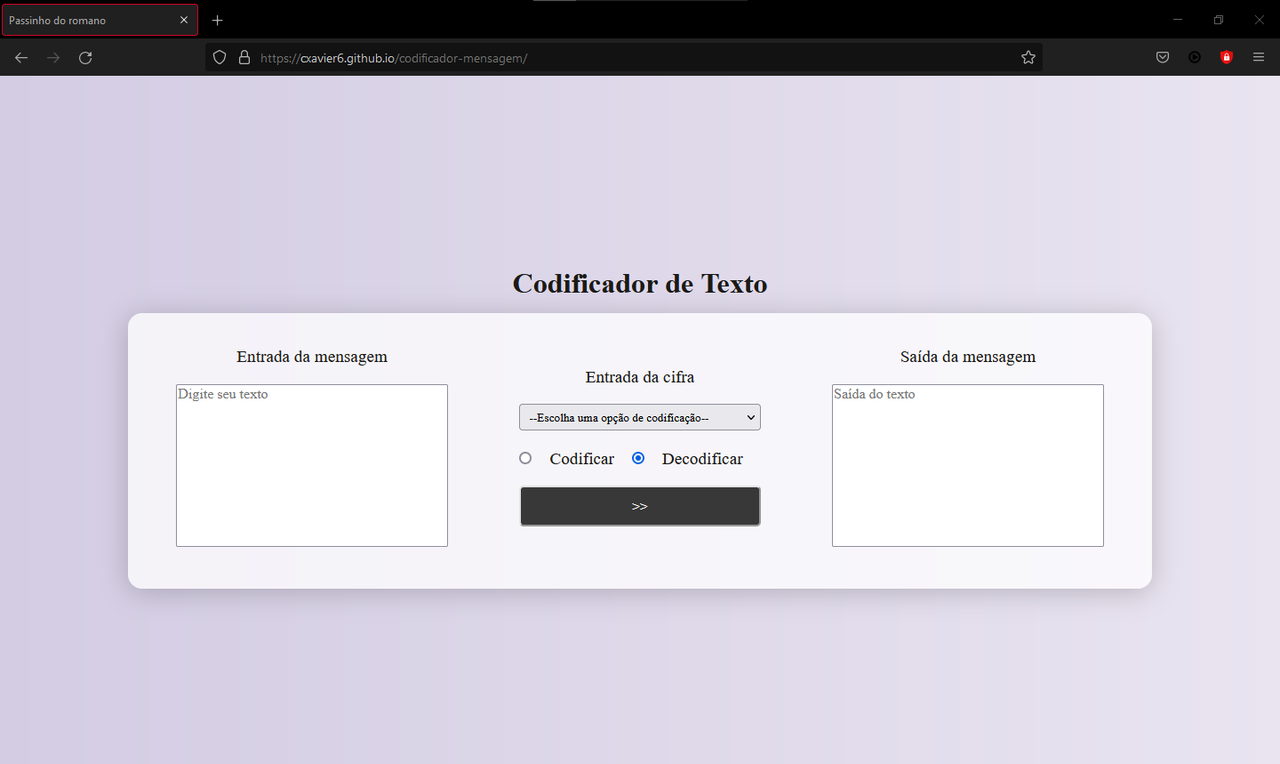Select the Codificar radio button
Viewport: 1280px width, 764px height.
[525, 458]
